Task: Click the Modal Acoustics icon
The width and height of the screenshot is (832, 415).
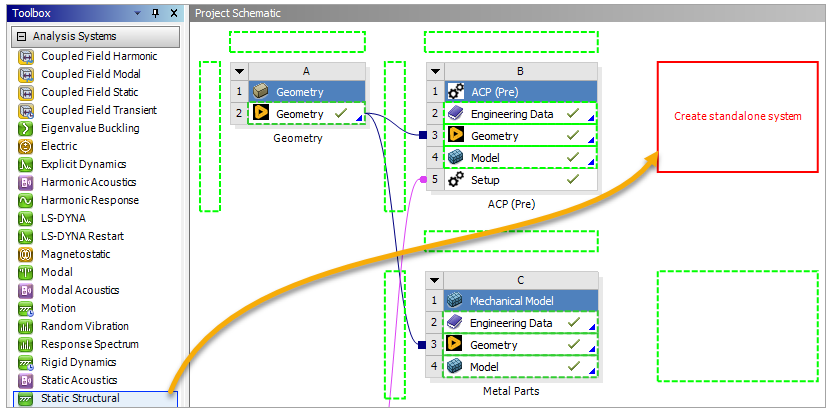Action: (25, 290)
